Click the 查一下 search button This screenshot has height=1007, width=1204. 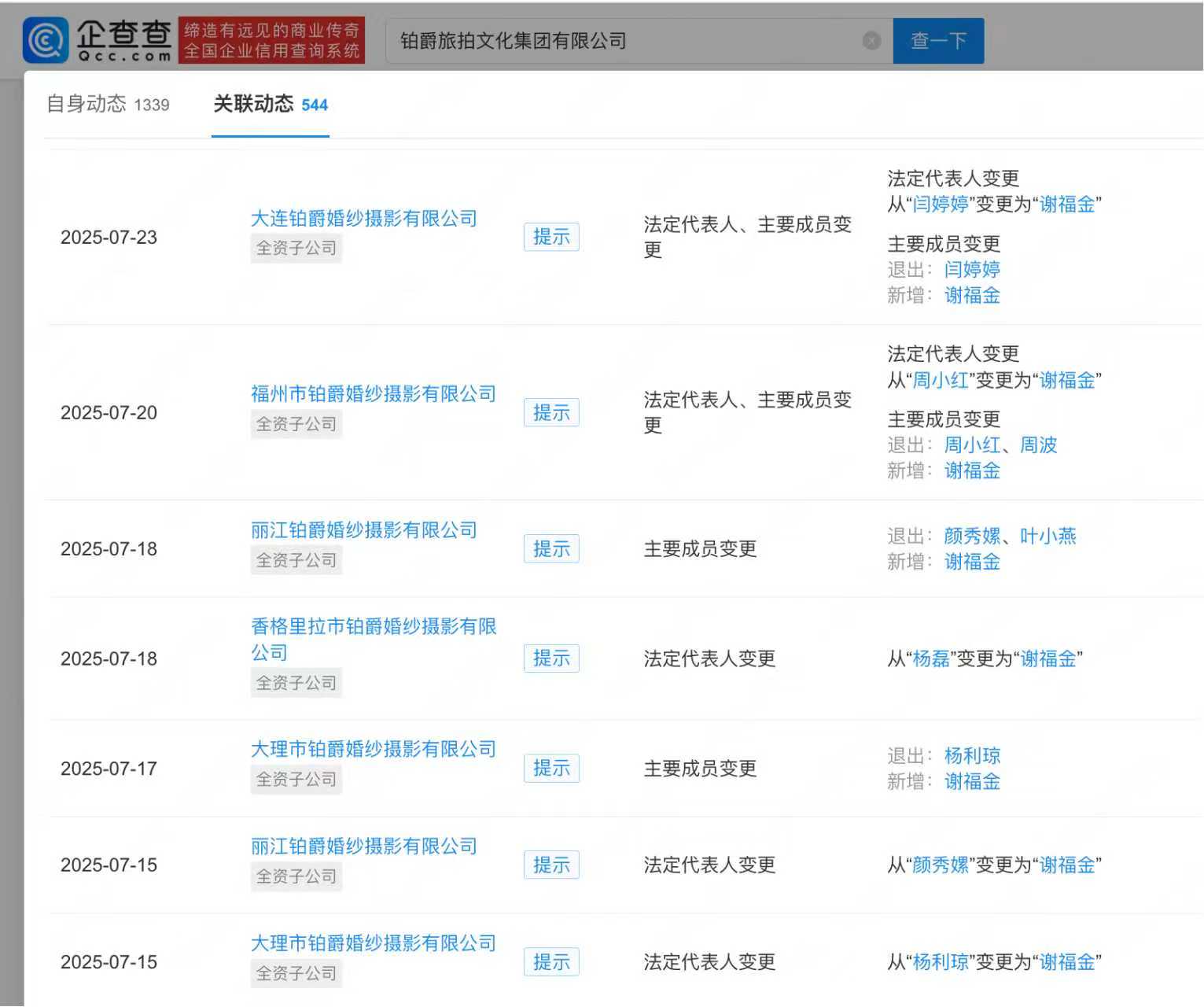tap(938, 41)
